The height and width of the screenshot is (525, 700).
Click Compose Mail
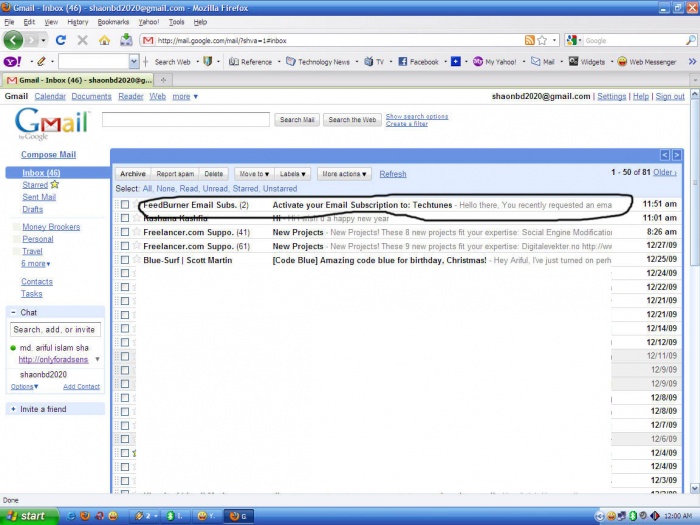click(48, 154)
